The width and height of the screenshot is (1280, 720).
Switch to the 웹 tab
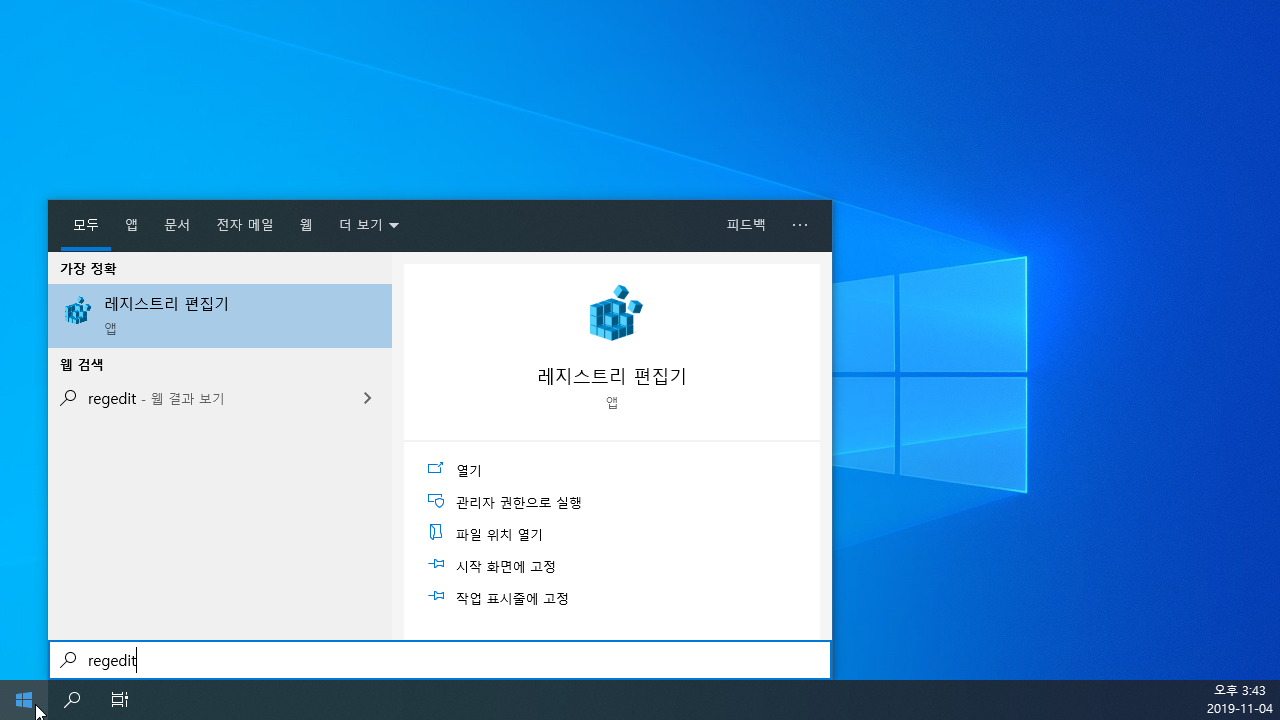[x=306, y=225]
